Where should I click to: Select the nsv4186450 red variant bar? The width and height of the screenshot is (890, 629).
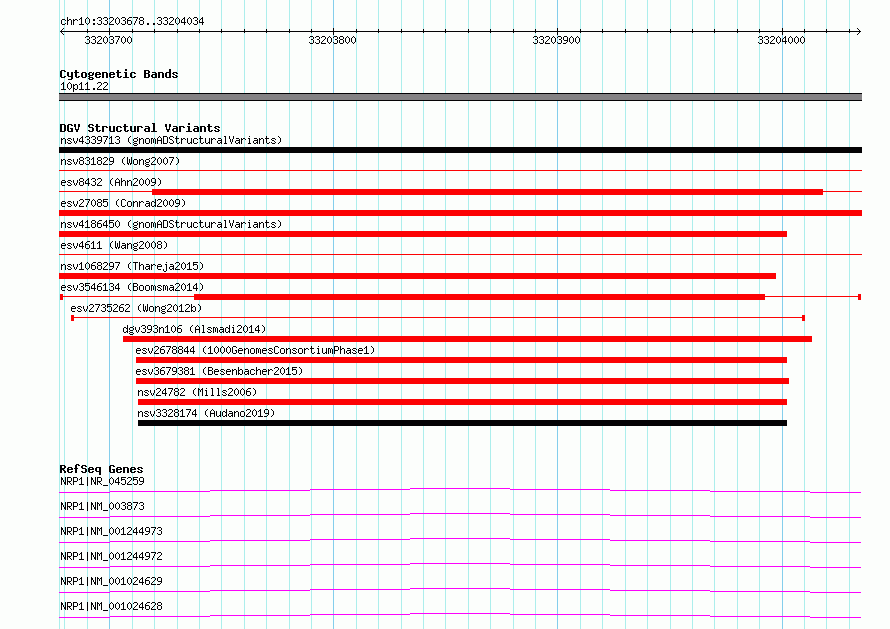point(423,234)
